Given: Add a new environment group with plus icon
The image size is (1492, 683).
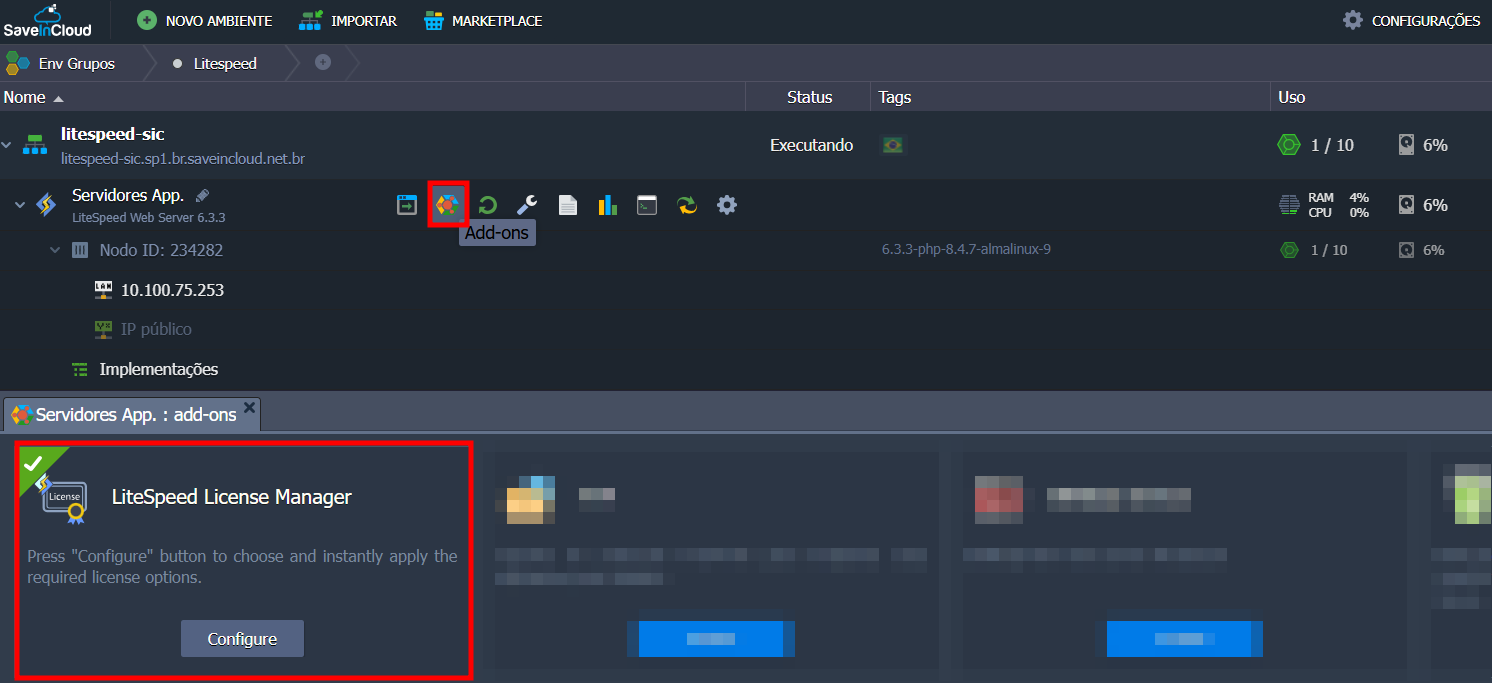Looking at the screenshot, I should point(323,62).
